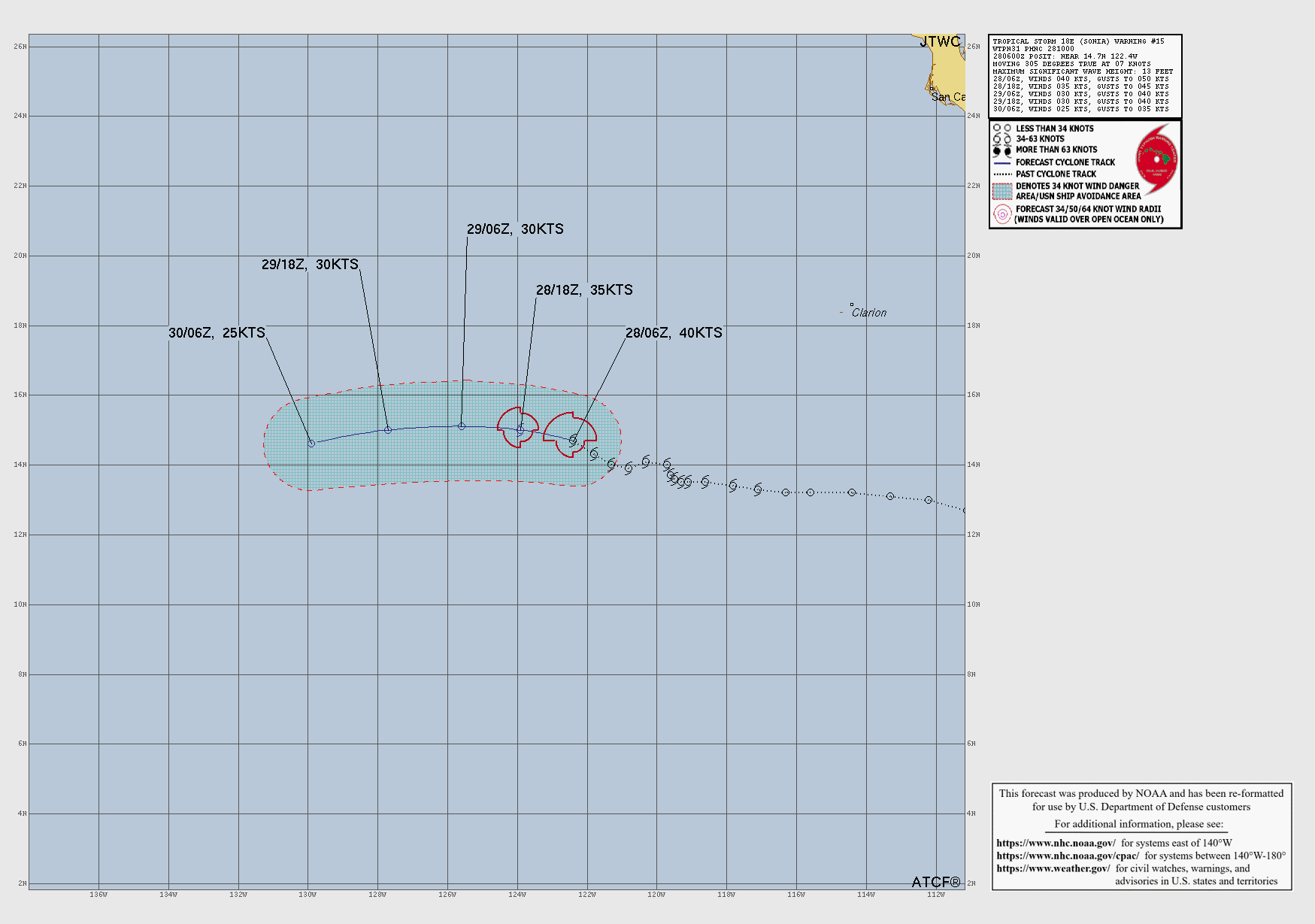The width and height of the screenshot is (1315, 924).
Task: Click the 28/18Z, 35KTS label
Action: 584,290
